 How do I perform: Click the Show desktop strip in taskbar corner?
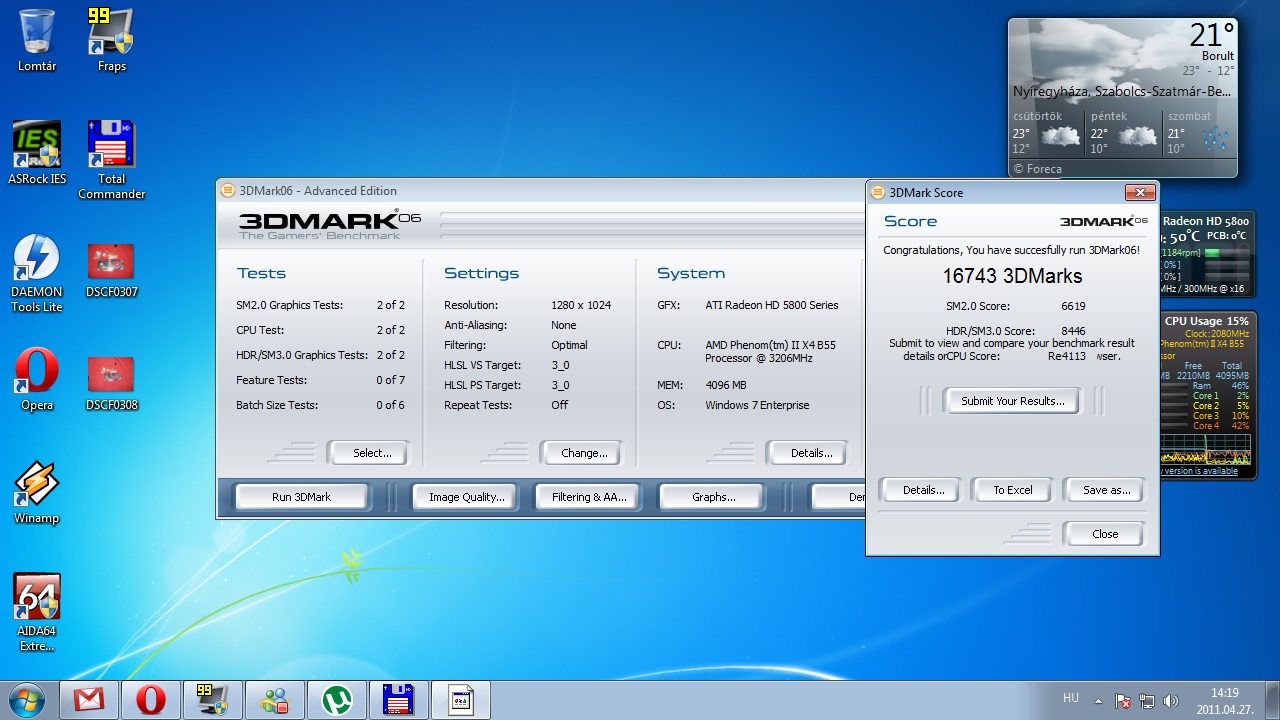[1272, 700]
